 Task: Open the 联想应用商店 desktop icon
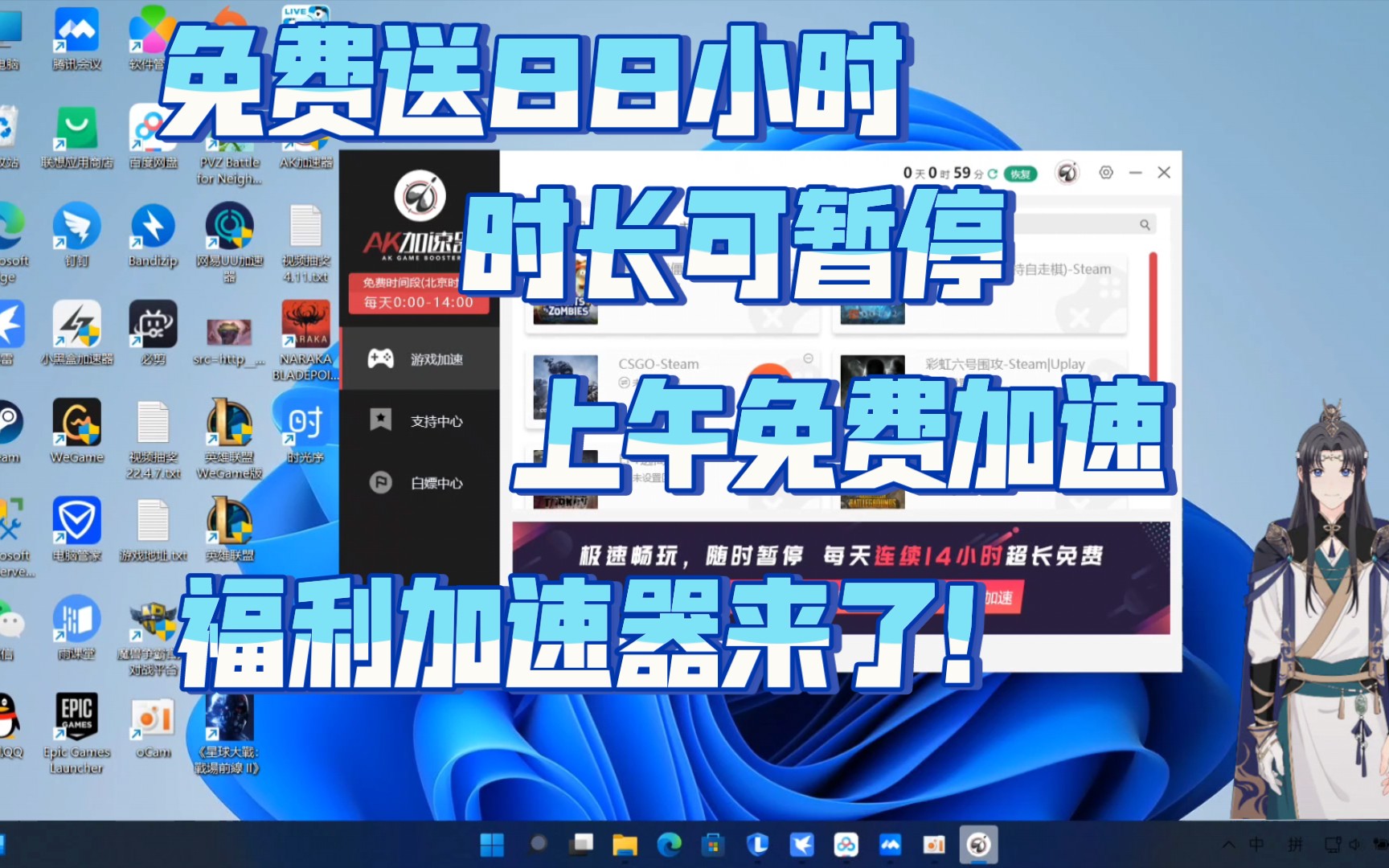coord(77,137)
